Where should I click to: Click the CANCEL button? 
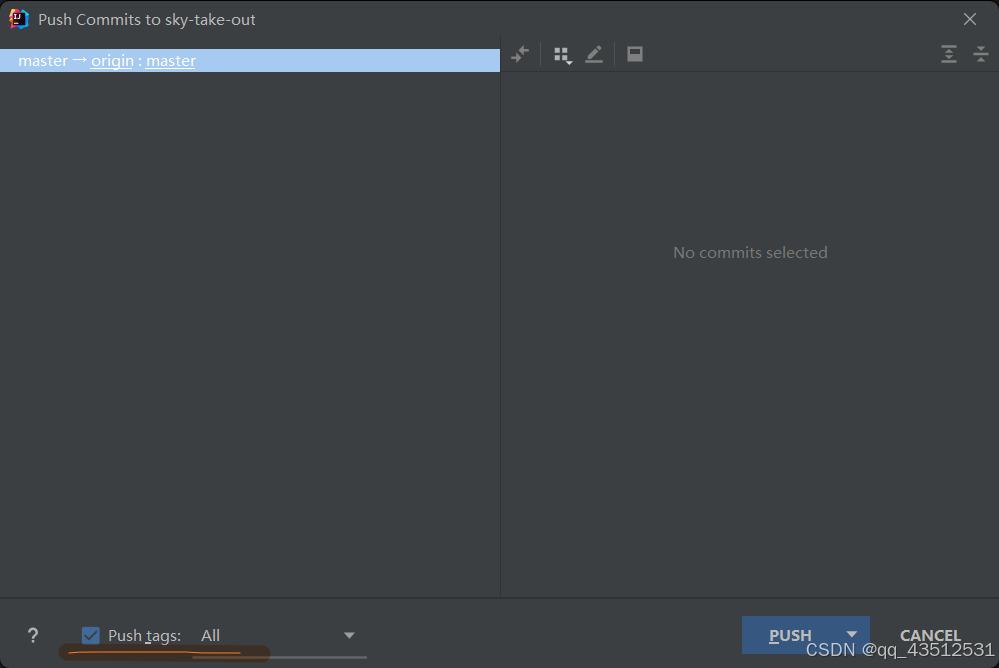click(930, 635)
